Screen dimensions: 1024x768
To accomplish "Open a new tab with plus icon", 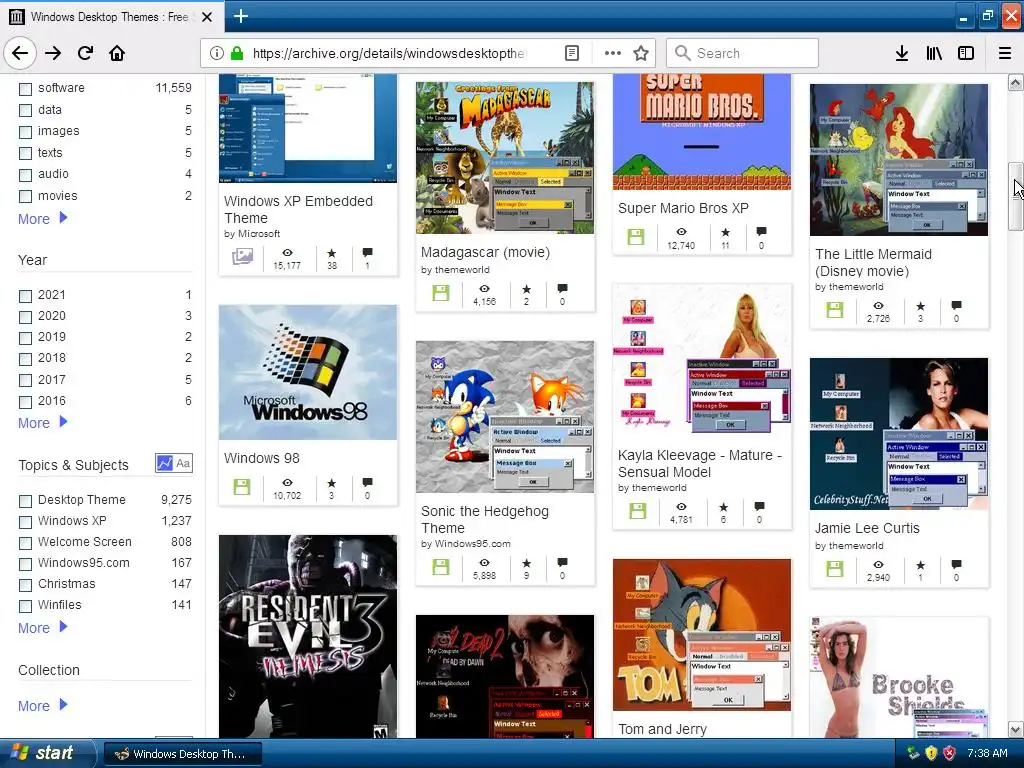I will tap(240, 16).
